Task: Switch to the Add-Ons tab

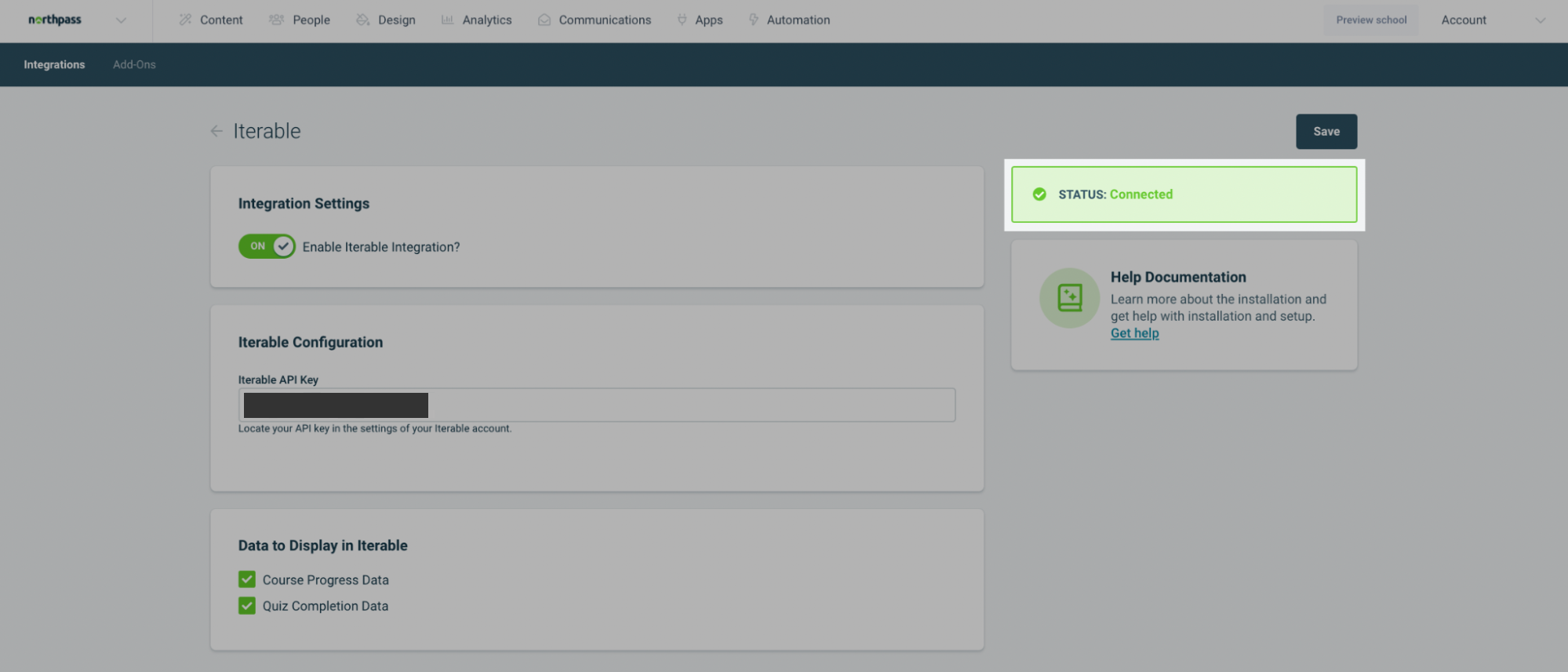Action: click(x=134, y=64)
